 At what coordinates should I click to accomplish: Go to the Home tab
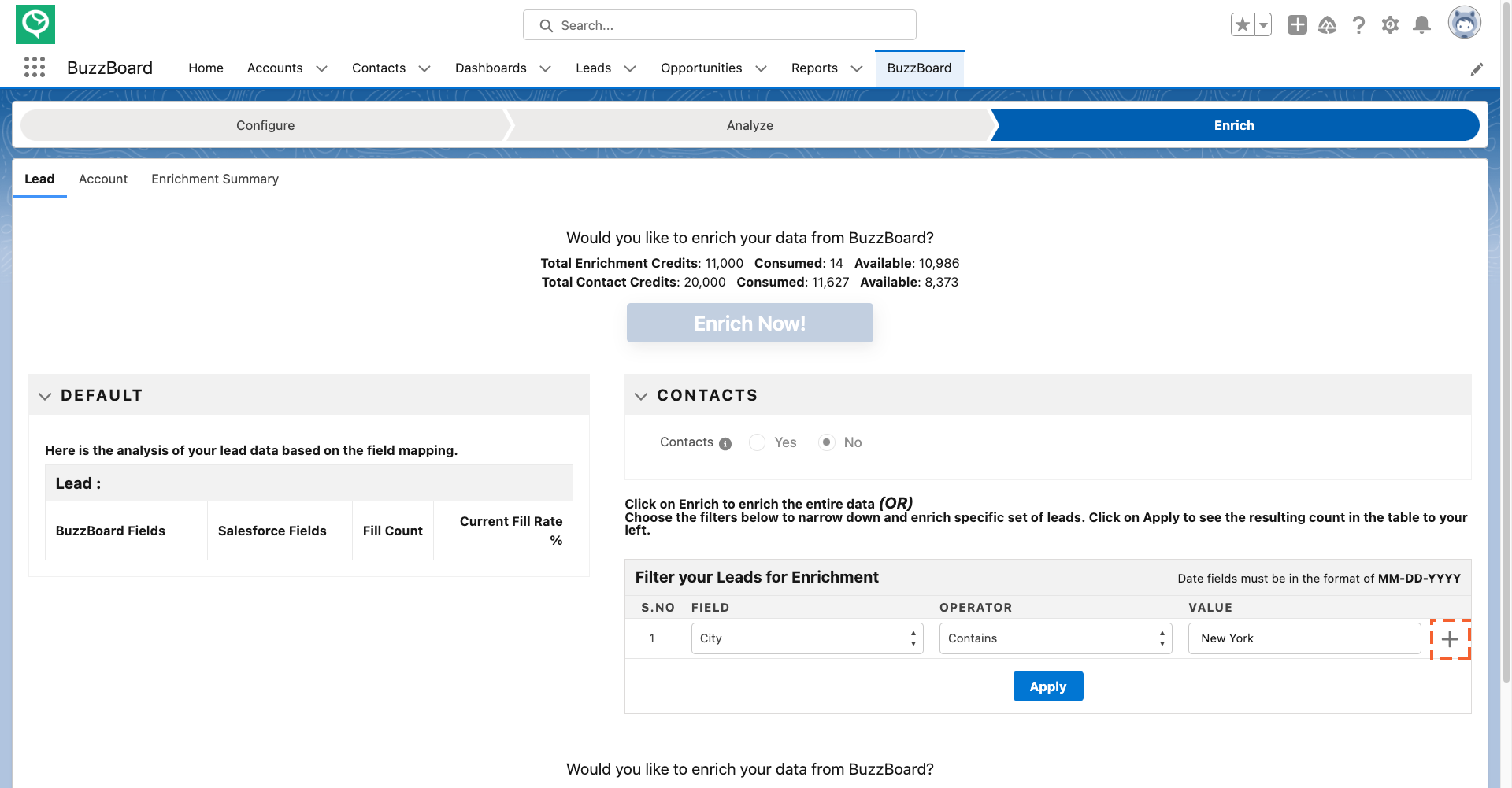[x=206, y=68]
